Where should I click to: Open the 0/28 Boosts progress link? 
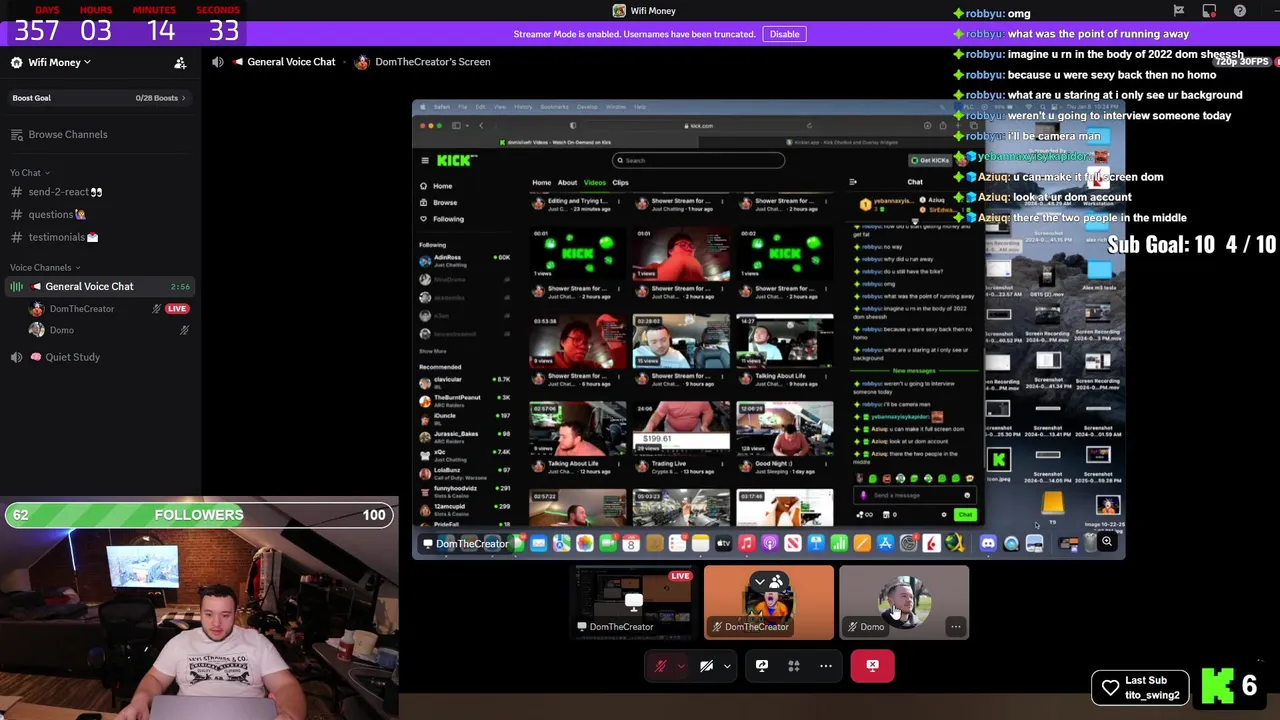click(x=161, y=98)
